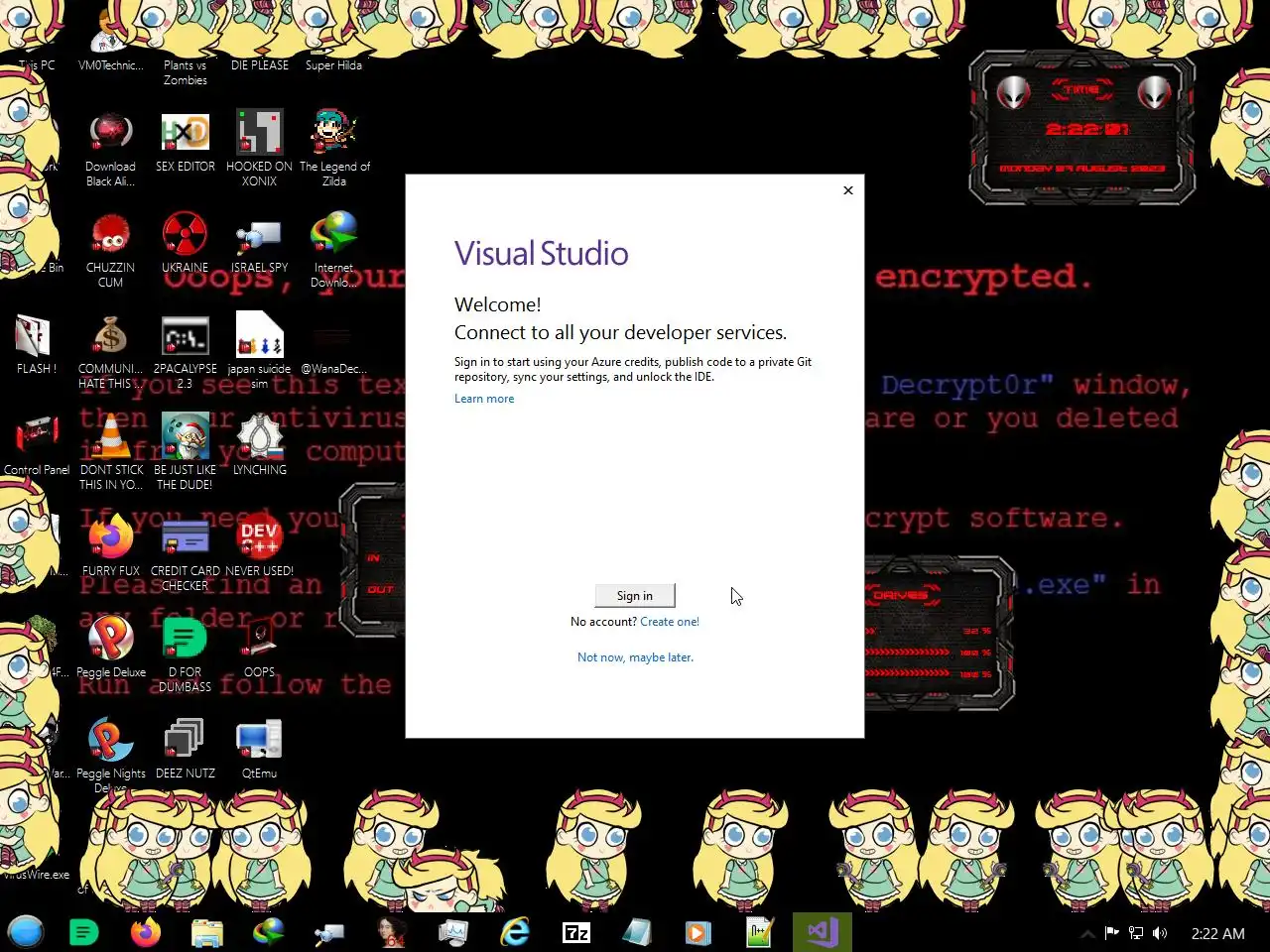1270x952 pixels.
Task: Show hidden system tray icons
Action: tap(1087, 933)
